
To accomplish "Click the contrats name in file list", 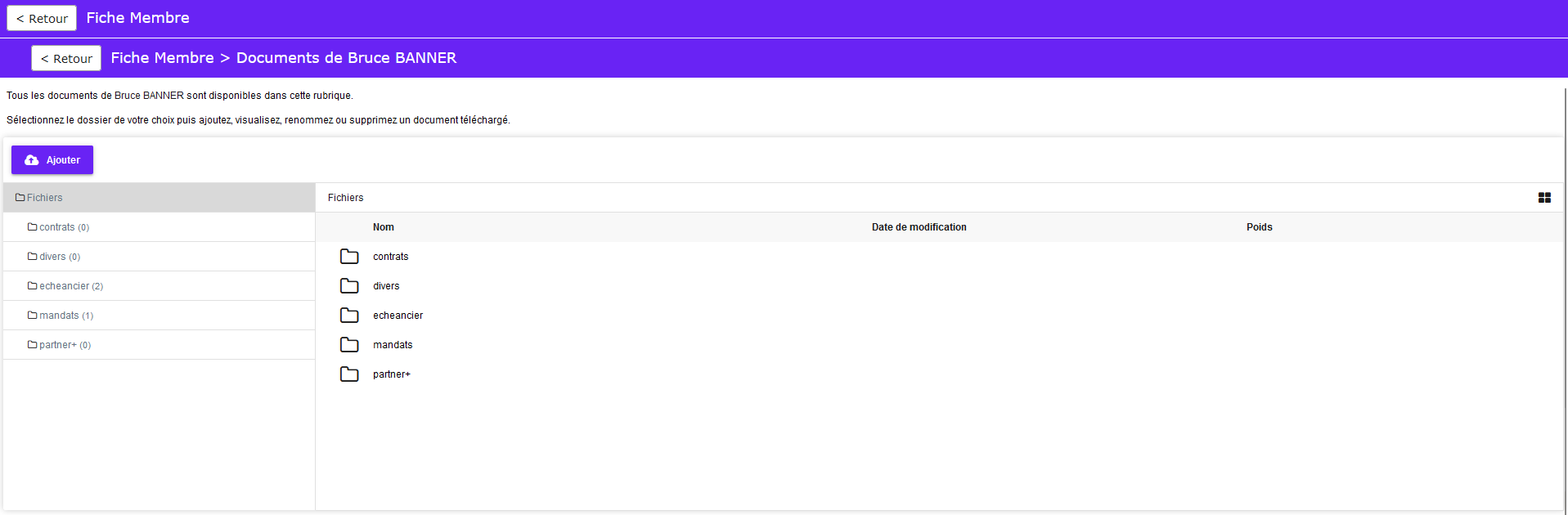I will pyautogui.click(x=390, y=257).
